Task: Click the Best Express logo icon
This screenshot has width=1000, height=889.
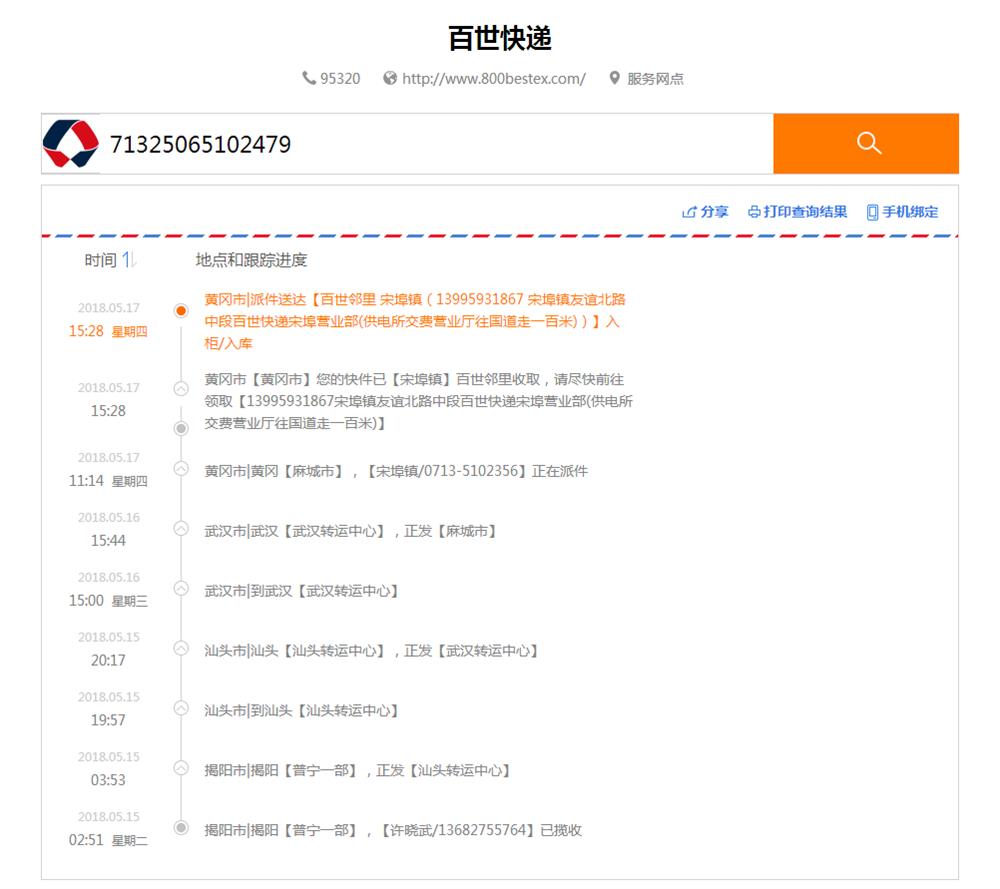Action: point(71,145)
